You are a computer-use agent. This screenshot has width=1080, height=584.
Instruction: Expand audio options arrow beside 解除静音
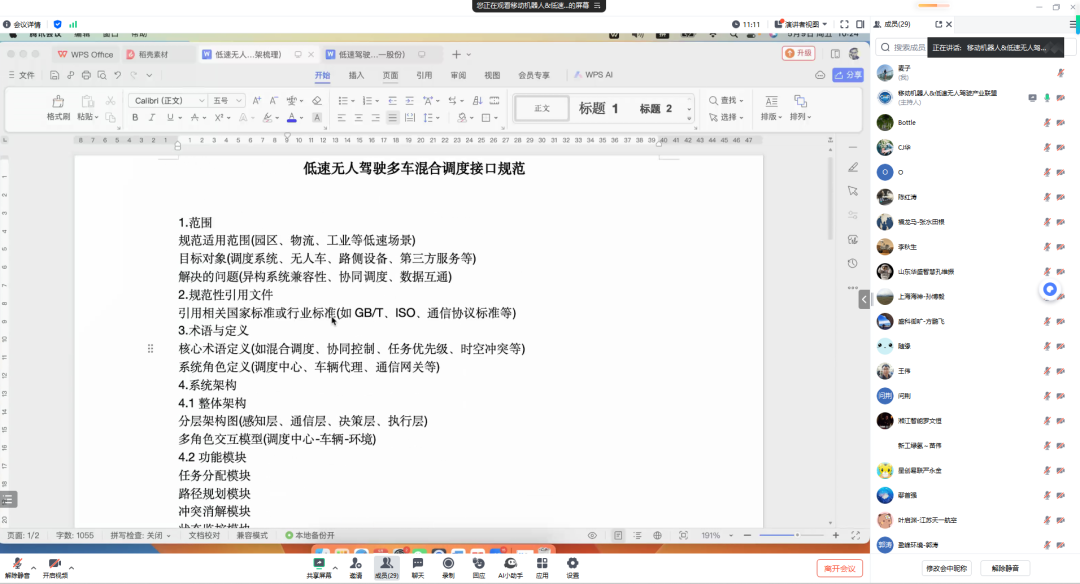click(x=32, y=565)
